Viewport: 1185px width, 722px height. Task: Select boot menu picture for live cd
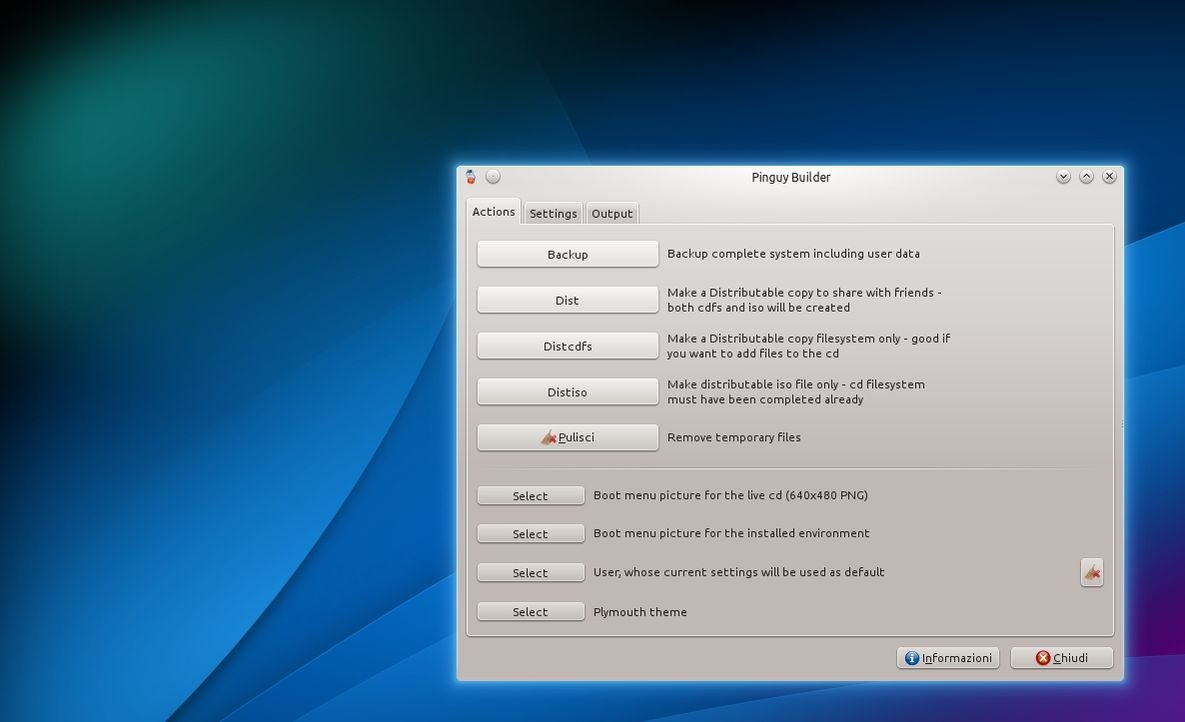[x=530, y=496]
